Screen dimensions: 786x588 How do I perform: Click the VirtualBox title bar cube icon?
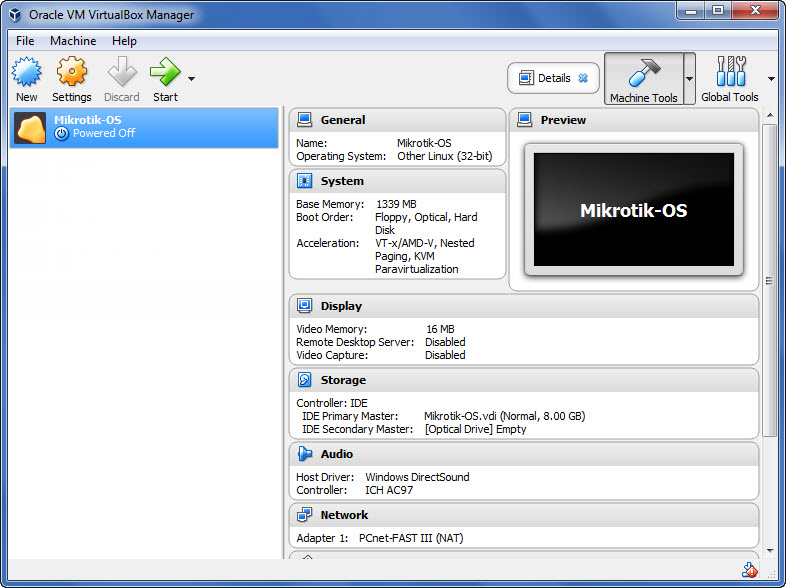[15, 15]
